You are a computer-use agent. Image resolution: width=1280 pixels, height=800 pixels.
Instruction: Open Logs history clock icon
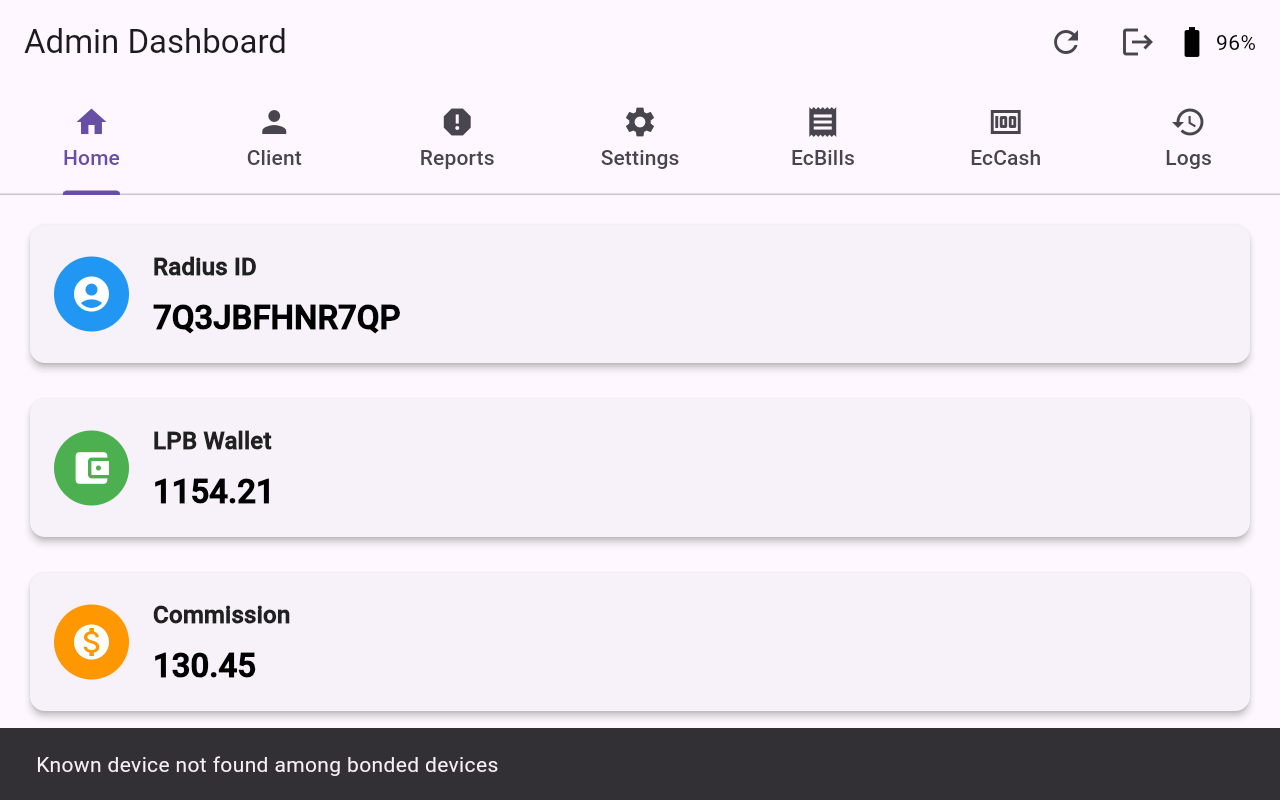(1188, 121)
